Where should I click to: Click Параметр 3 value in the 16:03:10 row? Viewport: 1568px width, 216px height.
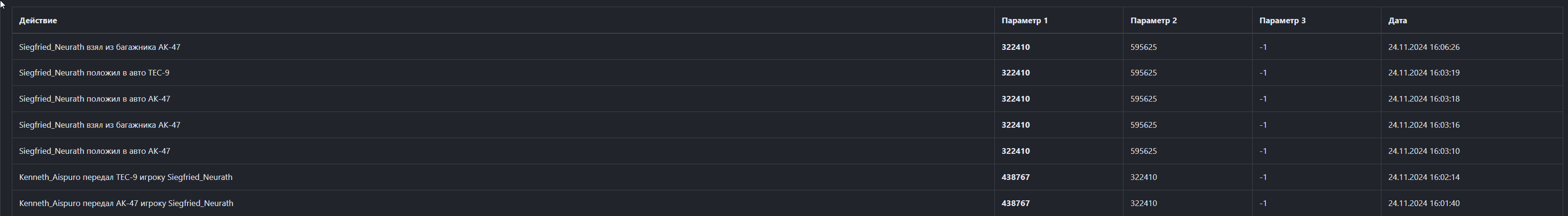pos(1263,151)
